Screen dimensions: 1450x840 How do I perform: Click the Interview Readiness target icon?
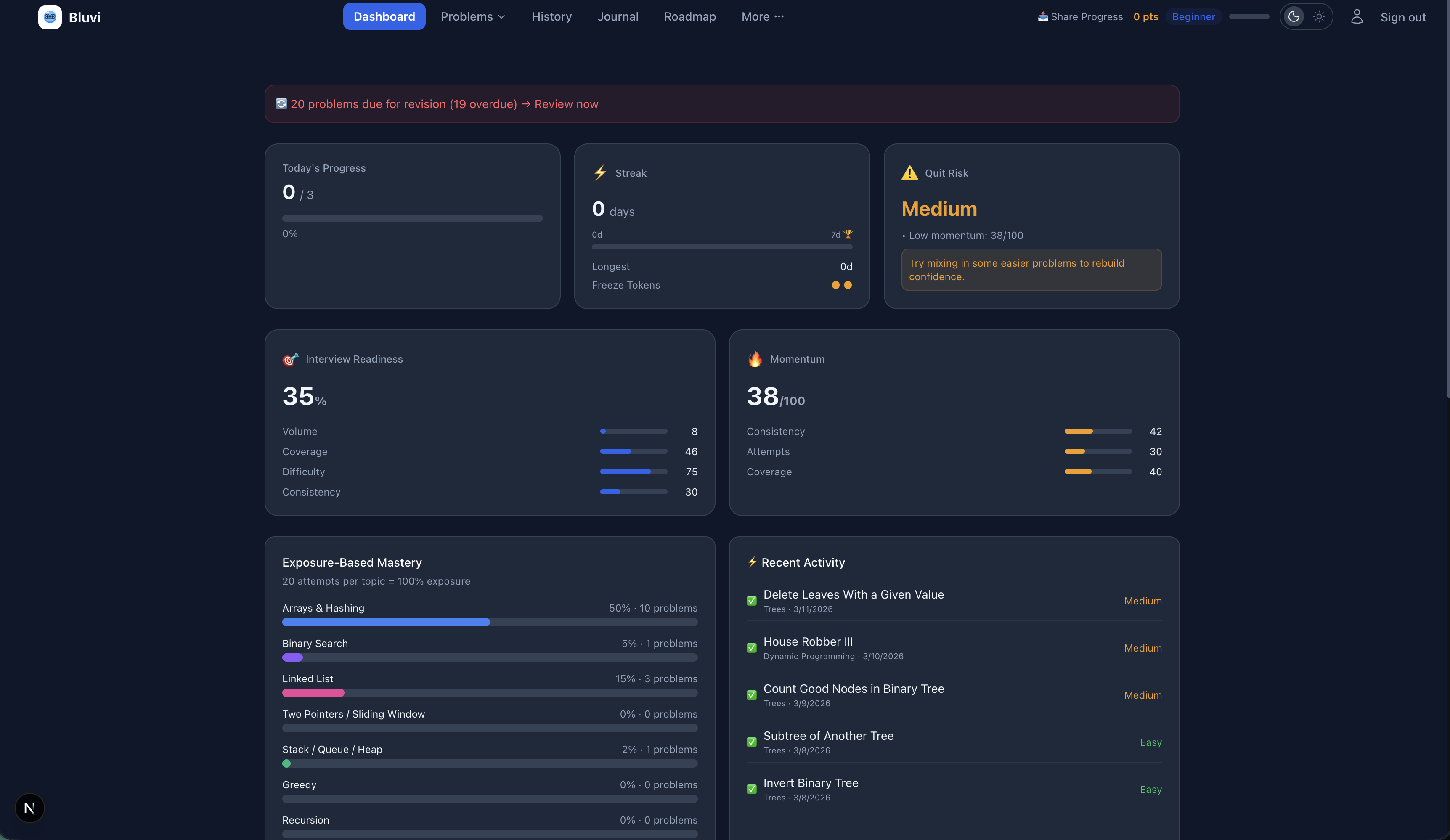tap(290, 359)
